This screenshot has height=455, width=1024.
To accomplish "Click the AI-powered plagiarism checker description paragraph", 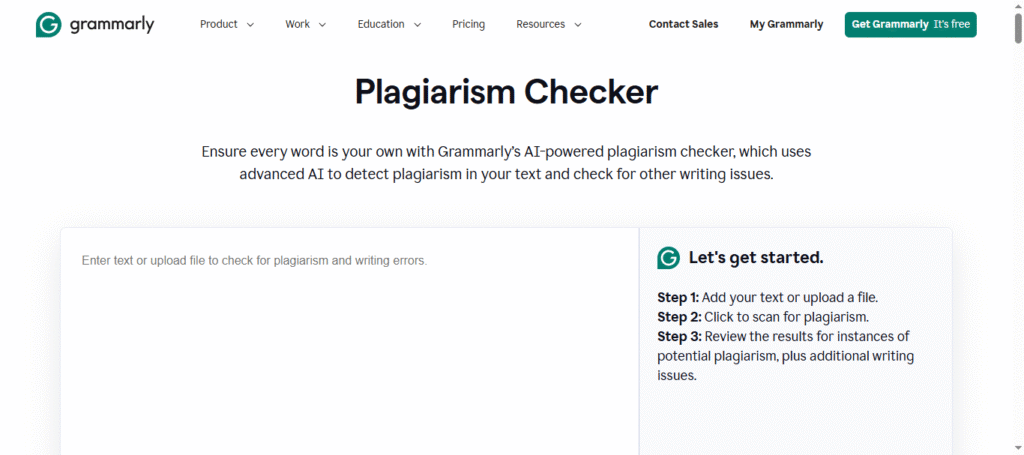I will [506, 163].
